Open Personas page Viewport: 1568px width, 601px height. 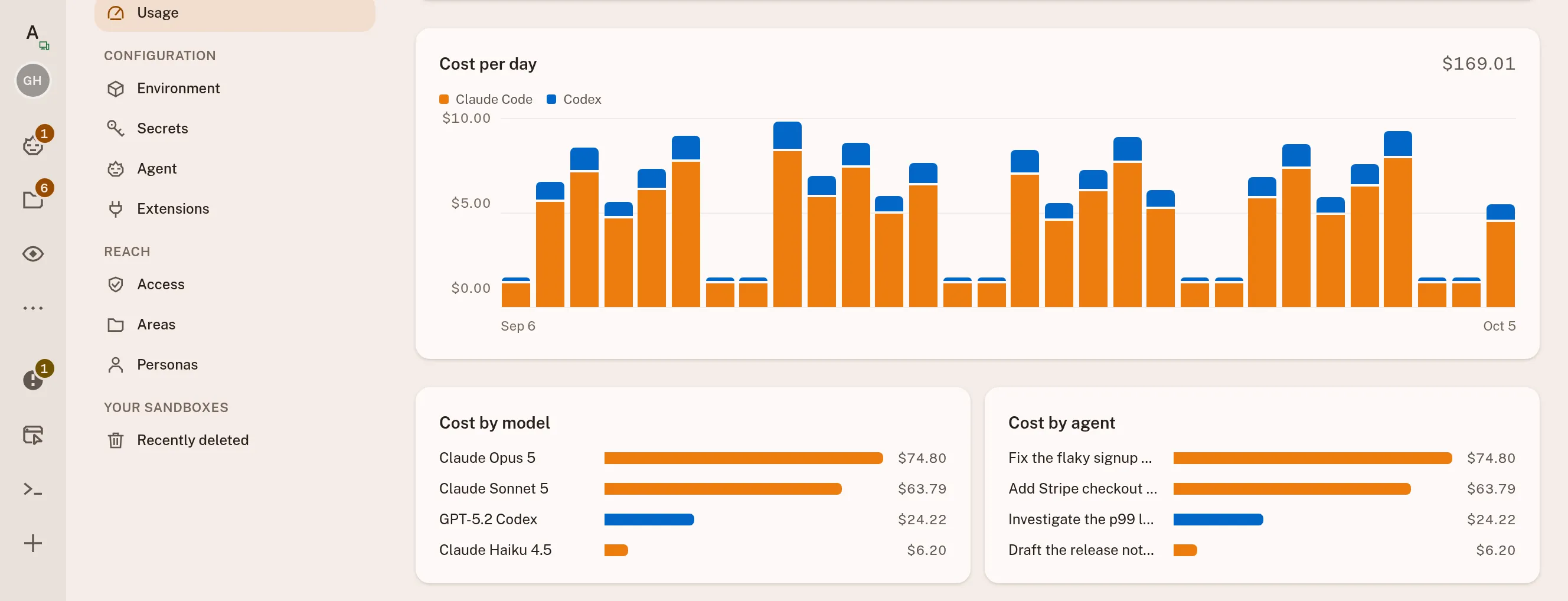pyautogui.click(x=235, y=365)
